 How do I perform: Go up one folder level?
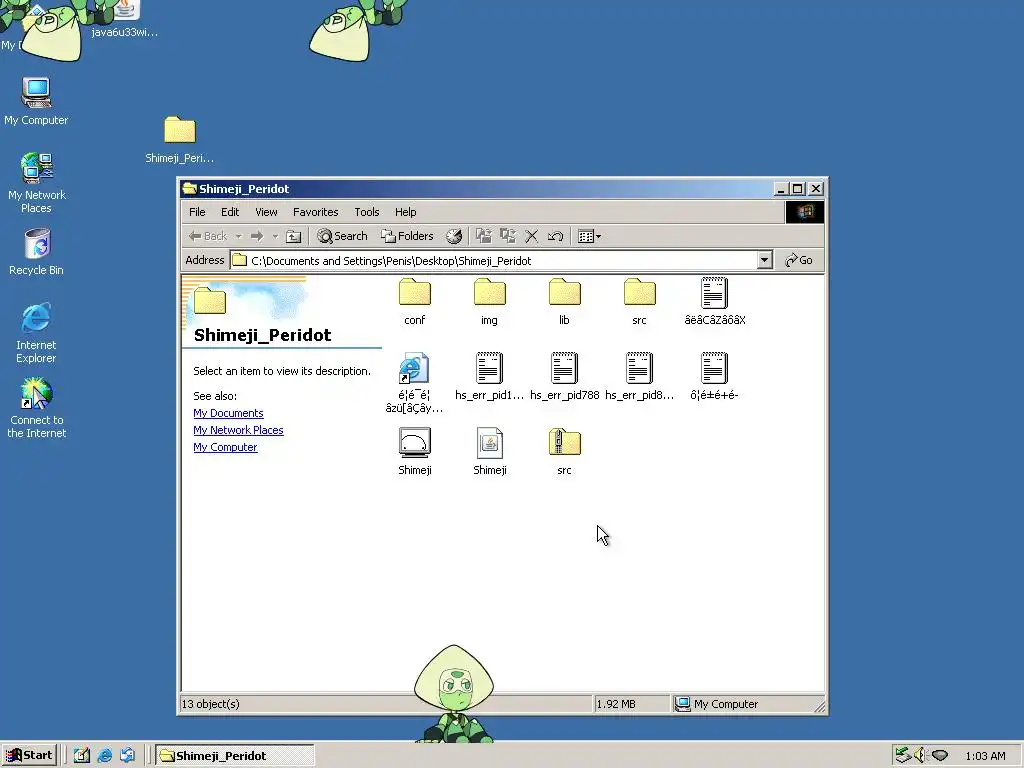pos(294,236)
